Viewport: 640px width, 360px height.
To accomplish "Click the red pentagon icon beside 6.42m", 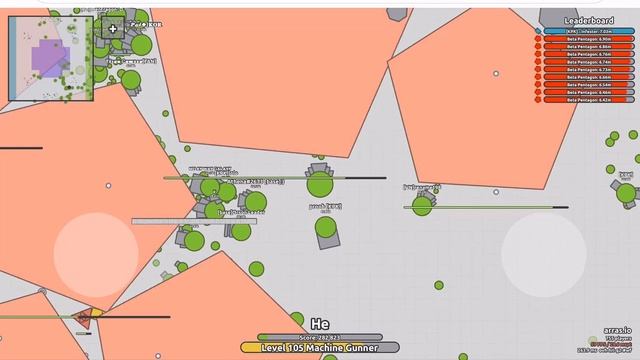I will pos(538,100).
